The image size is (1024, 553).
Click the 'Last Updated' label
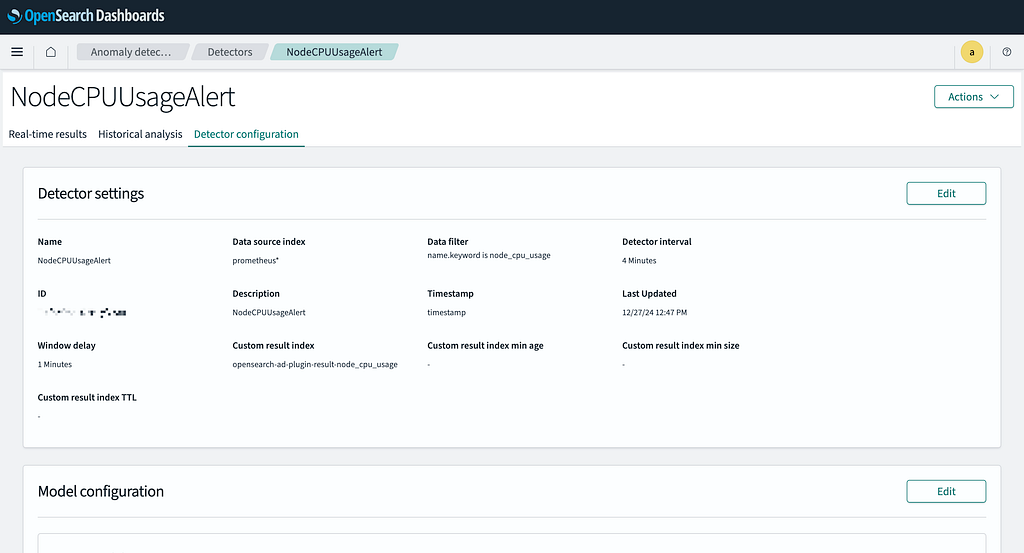(x=649, y=294)
